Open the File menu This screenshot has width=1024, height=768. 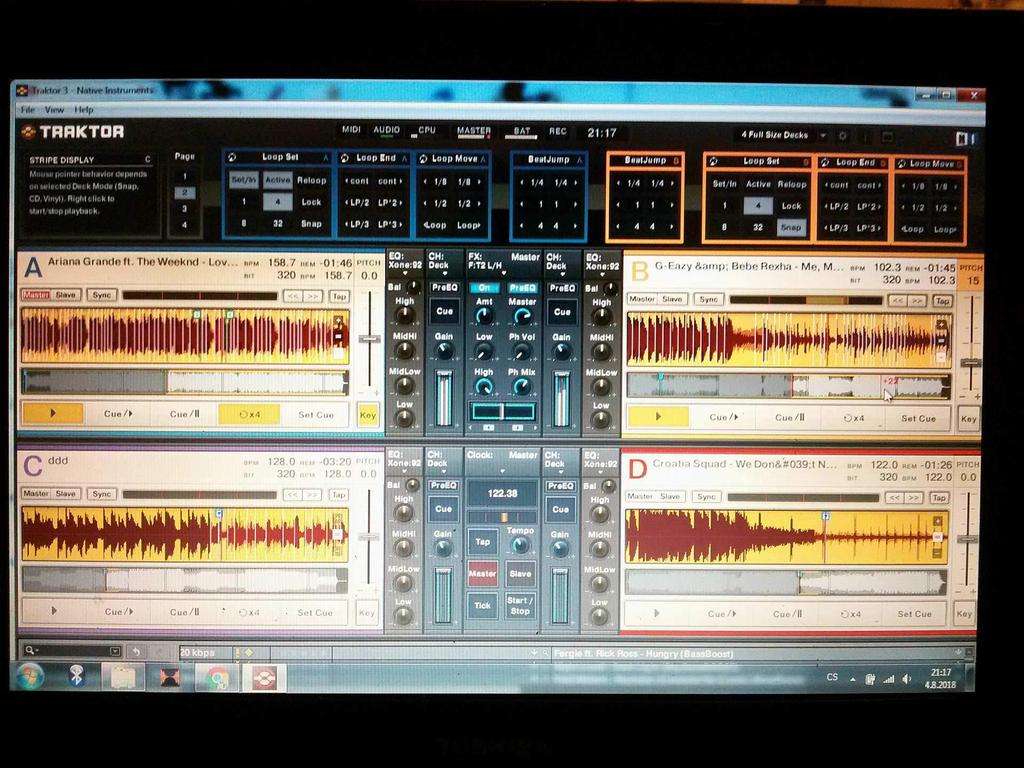point(27,110)
